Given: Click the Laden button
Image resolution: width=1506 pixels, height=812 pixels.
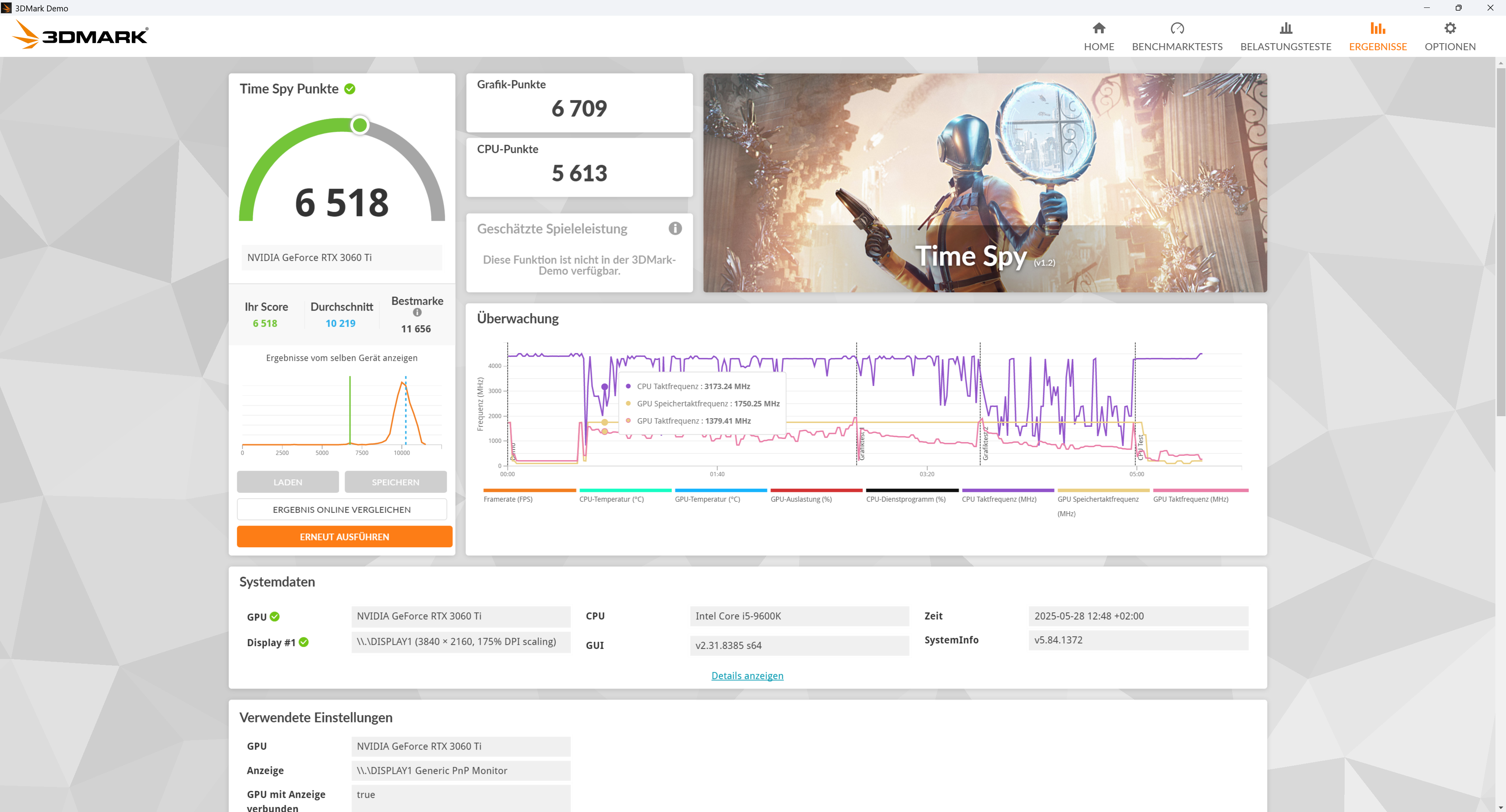Looking at the screenshot, I should 288,482.
